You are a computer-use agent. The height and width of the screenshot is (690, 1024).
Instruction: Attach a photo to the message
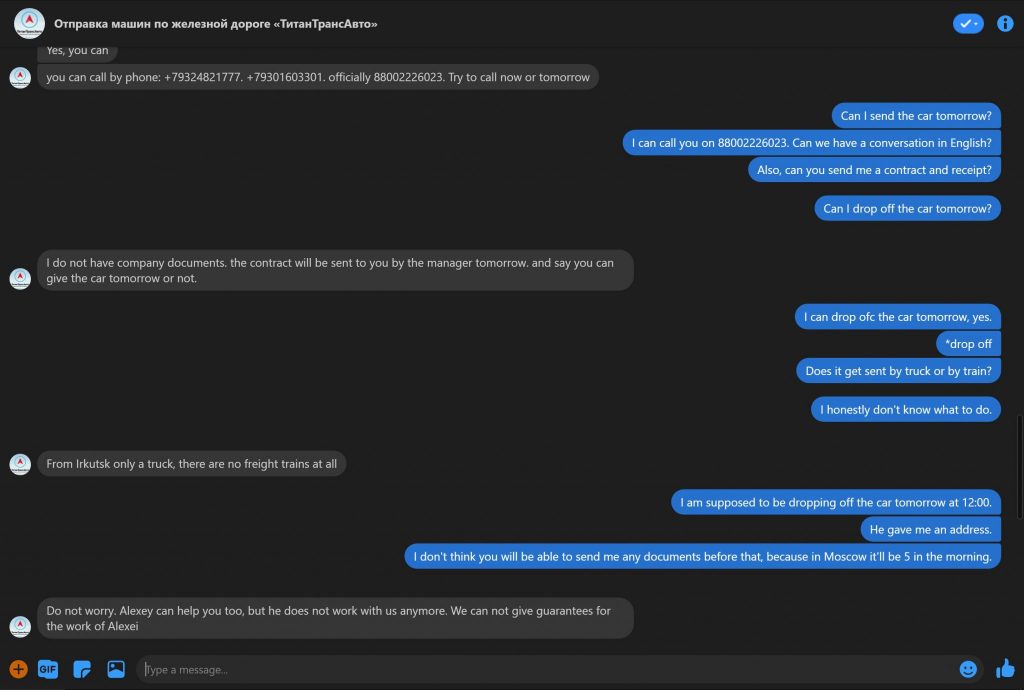tap(116, 669)
